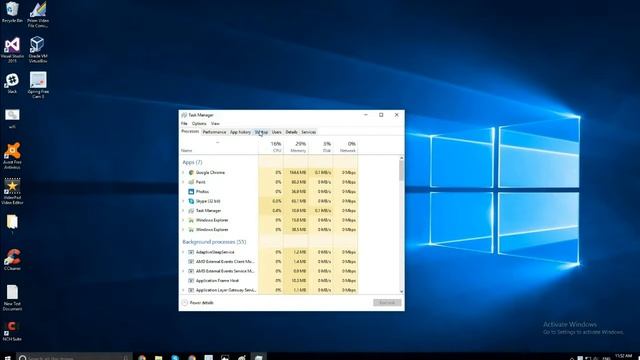Open Prism Video File Converter desktop shortcut
Image resolution: width=640 pixels, height=360 pixels.
point(38,14)
